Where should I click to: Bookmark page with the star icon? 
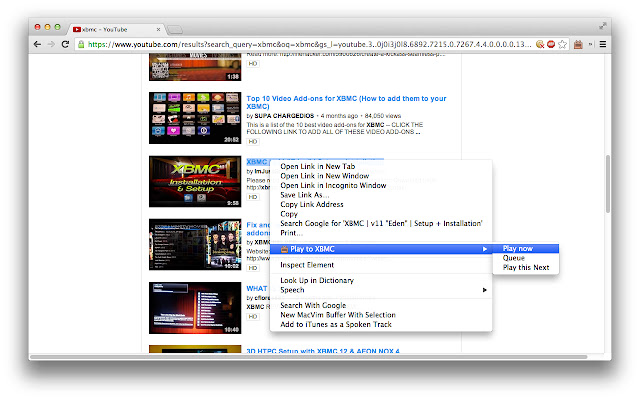point(562,44)
